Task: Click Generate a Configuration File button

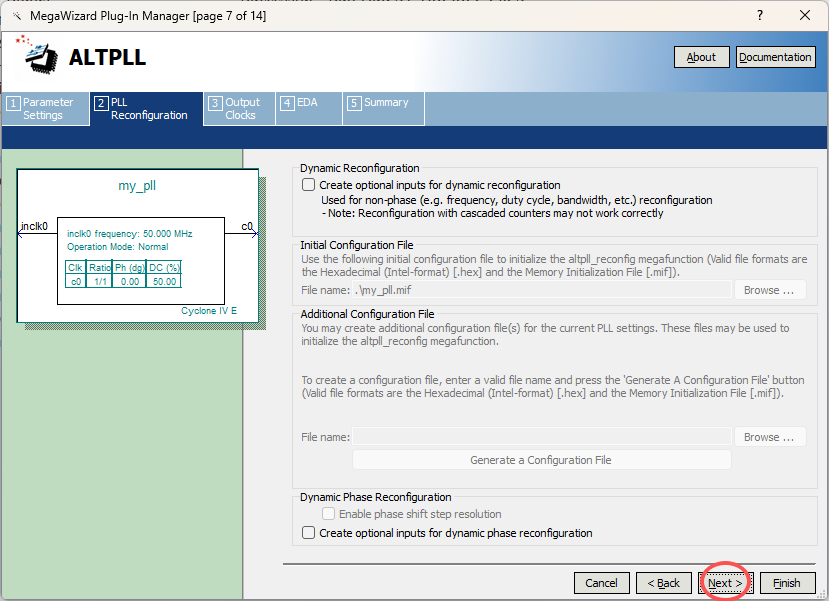Action: (541, 460)
